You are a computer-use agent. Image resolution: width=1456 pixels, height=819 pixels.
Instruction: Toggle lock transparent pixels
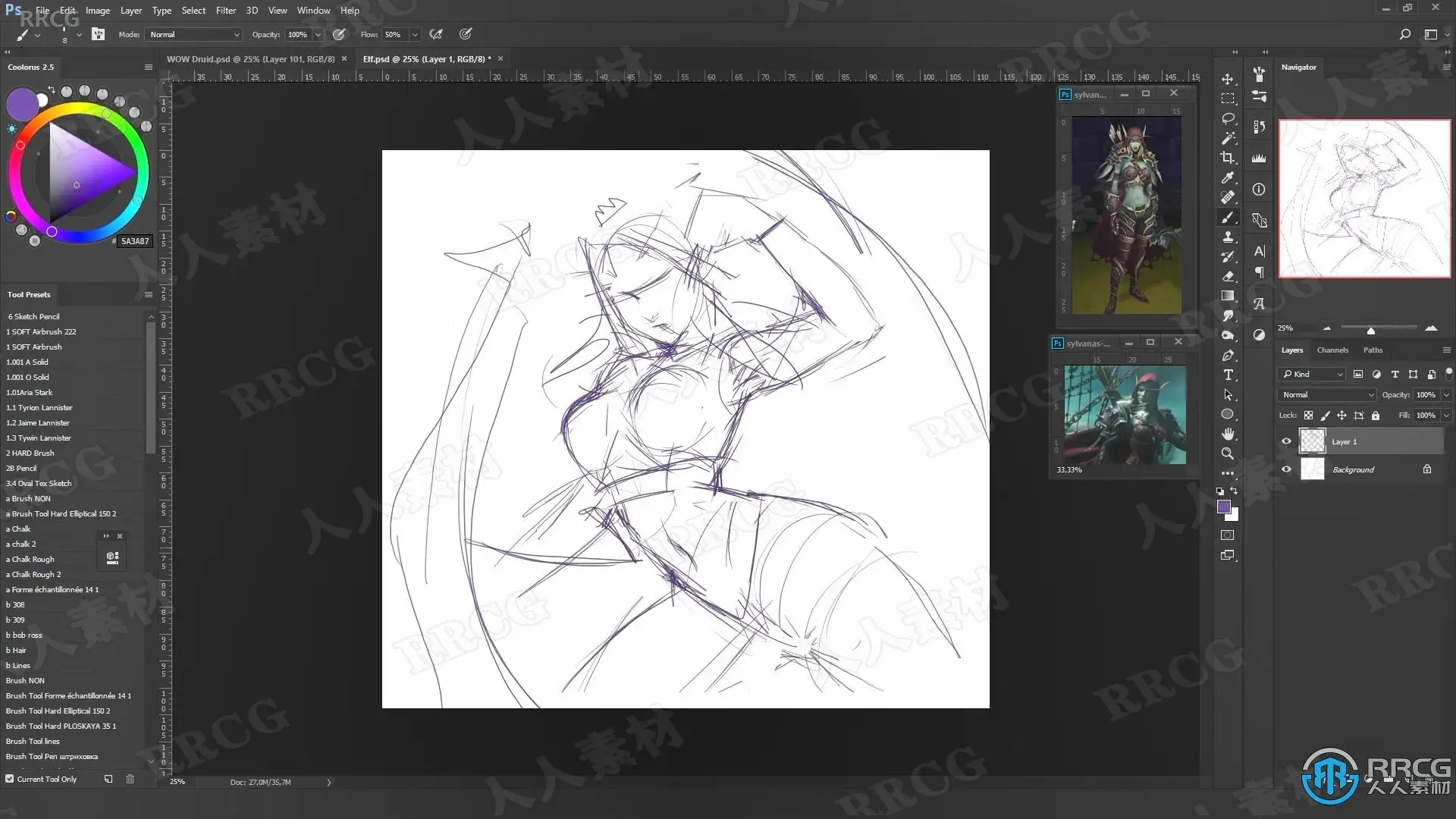[x=1308, y=416]
